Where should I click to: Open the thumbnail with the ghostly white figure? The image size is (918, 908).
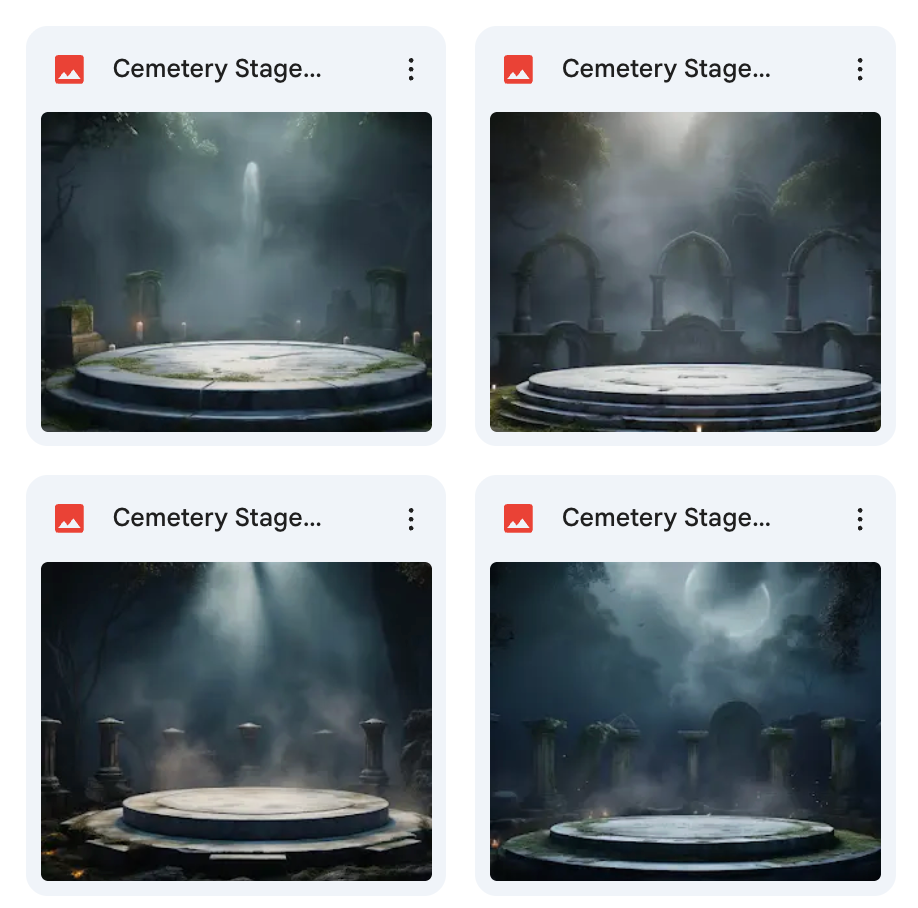click(236, 271)
